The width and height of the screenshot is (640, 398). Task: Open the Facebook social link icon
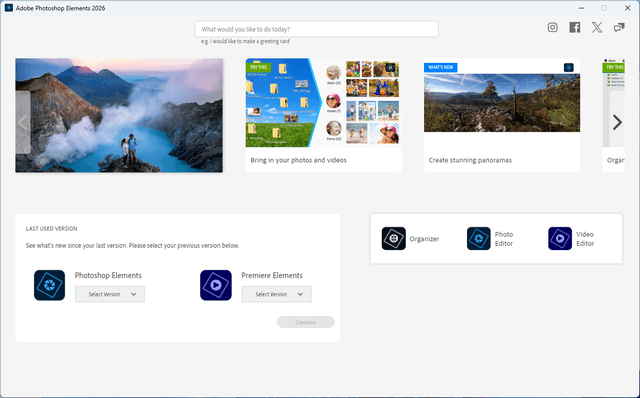click(x=575, y=27)
